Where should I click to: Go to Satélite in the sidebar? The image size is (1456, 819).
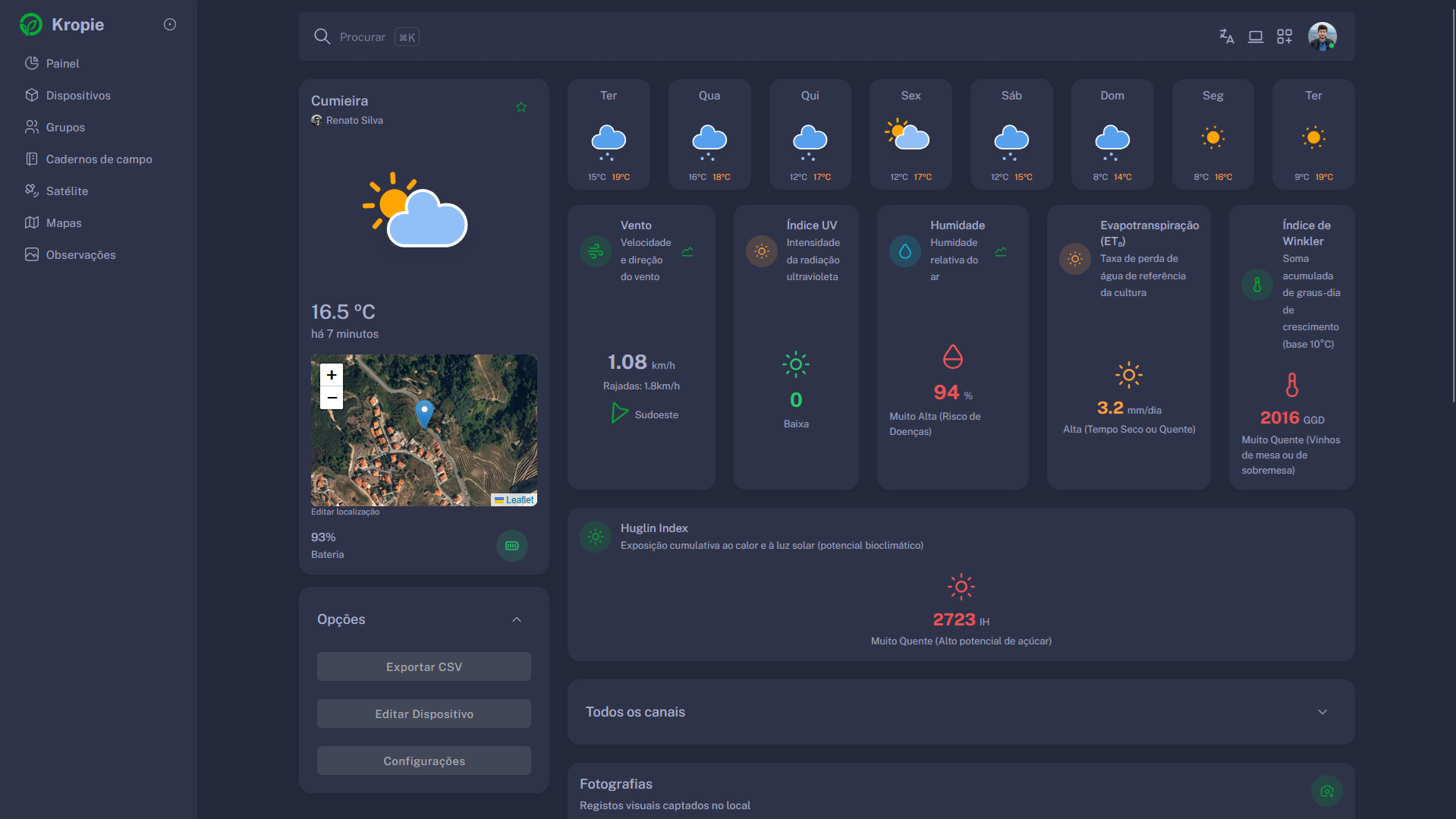pos(67,191)
